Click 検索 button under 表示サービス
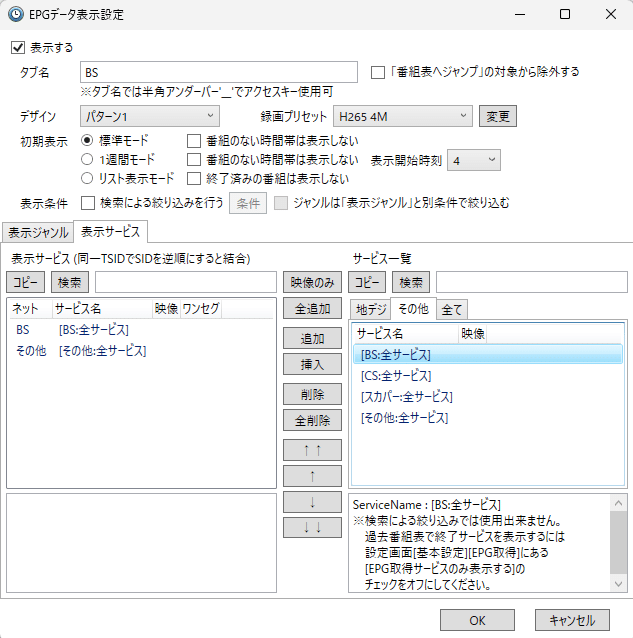The image size is (633, 638). click(x=70, y=282)
